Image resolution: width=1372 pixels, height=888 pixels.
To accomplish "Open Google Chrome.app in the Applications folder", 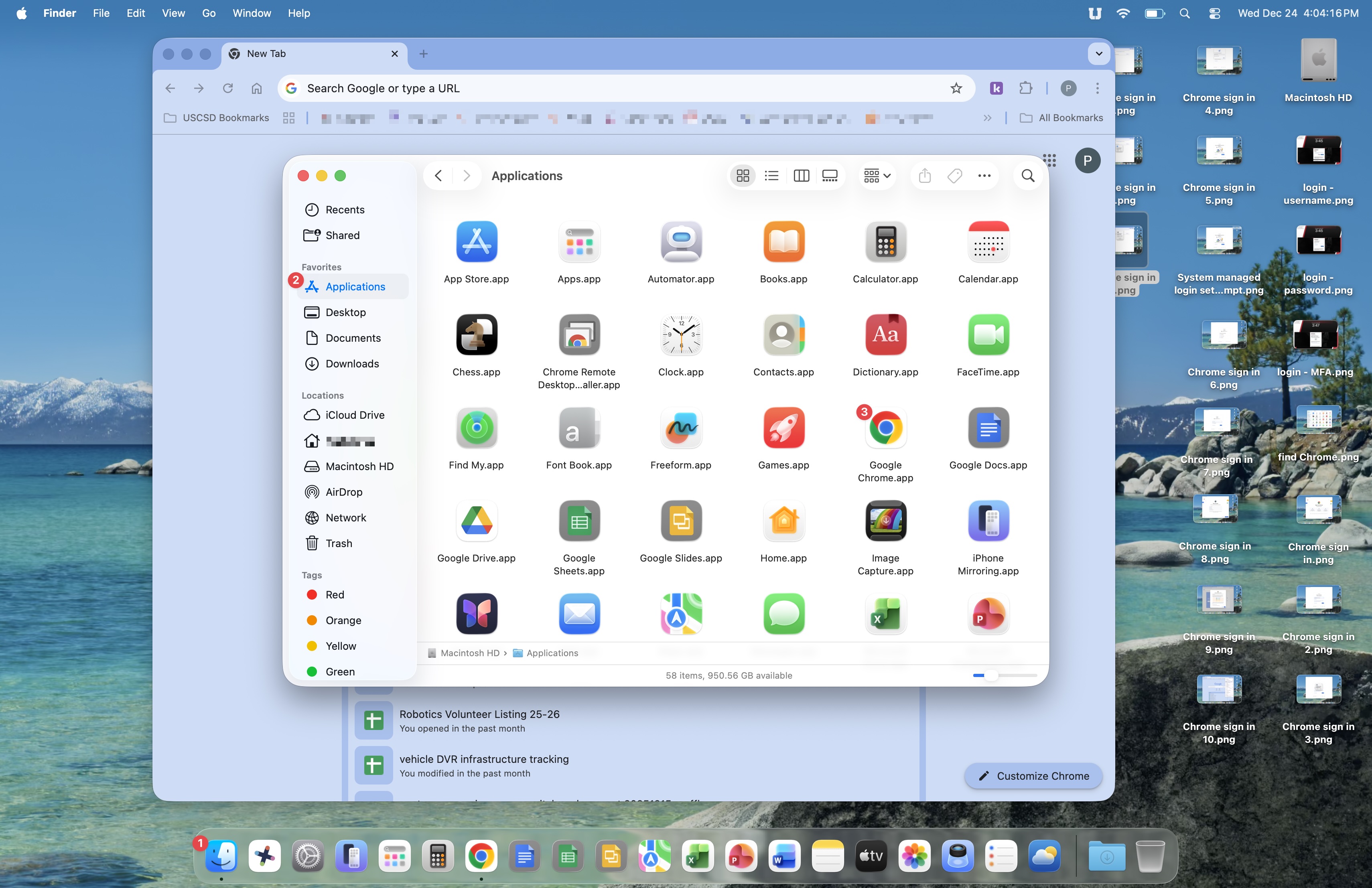I will (885, 428).
